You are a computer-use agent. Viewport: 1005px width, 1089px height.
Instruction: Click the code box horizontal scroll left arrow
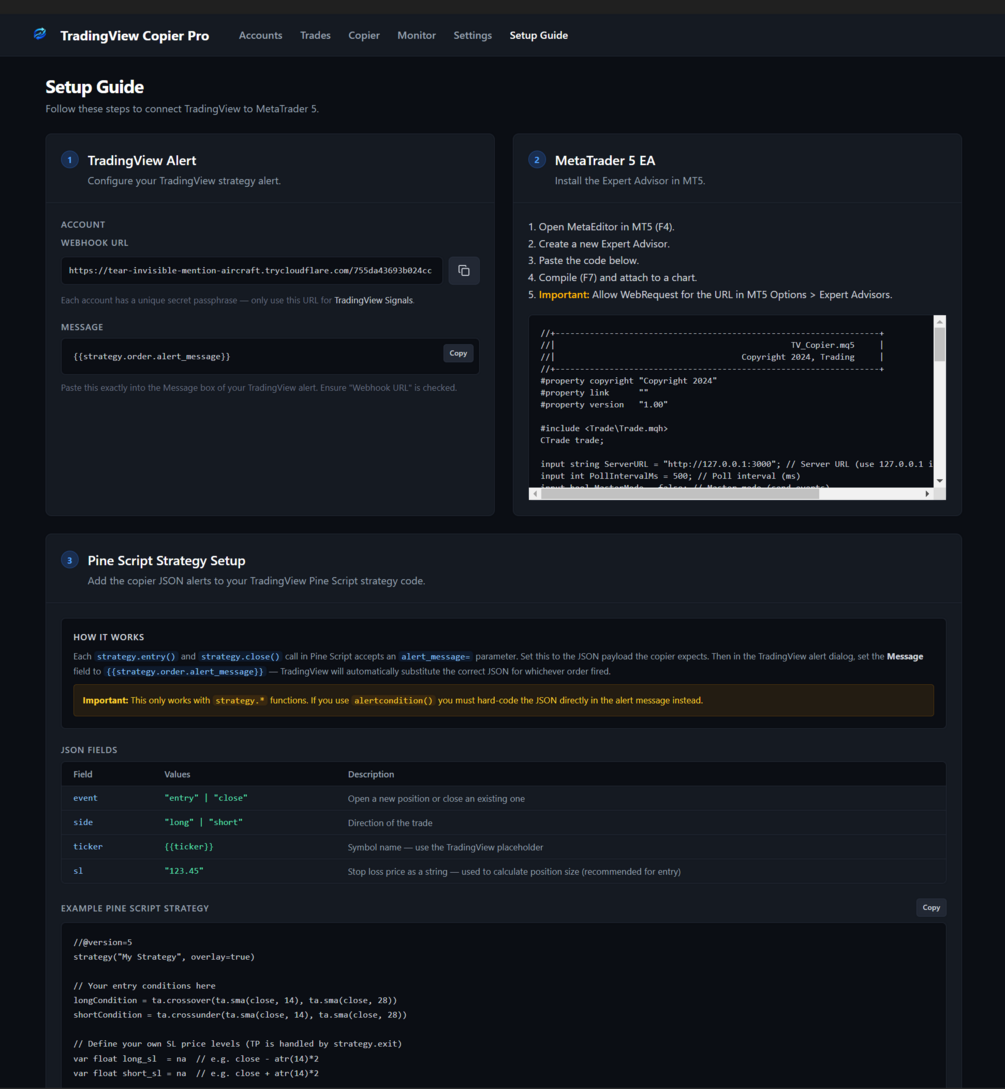[x=535, y=494]
